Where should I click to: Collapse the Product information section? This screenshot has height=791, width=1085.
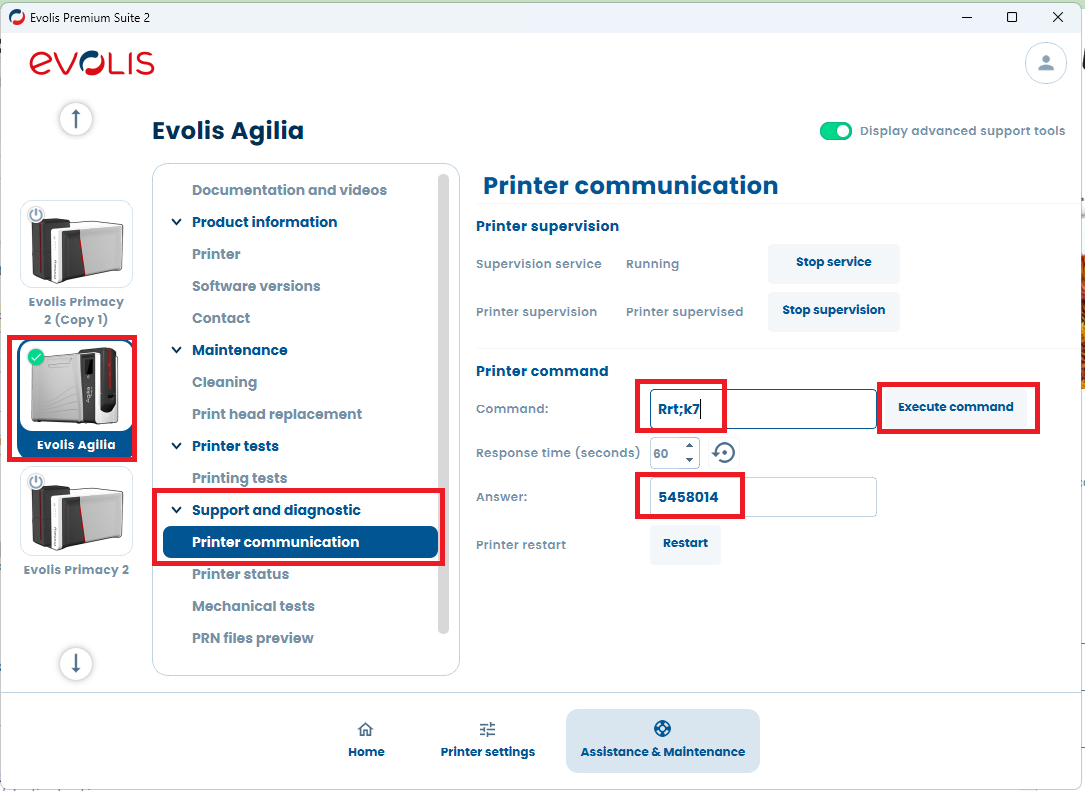tap(176, 222)
